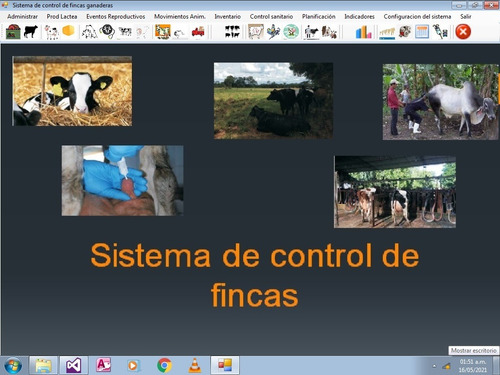500x375 pixels.
Task: Click the outlined cow sketch icon
Action: [x=89, y=32]
